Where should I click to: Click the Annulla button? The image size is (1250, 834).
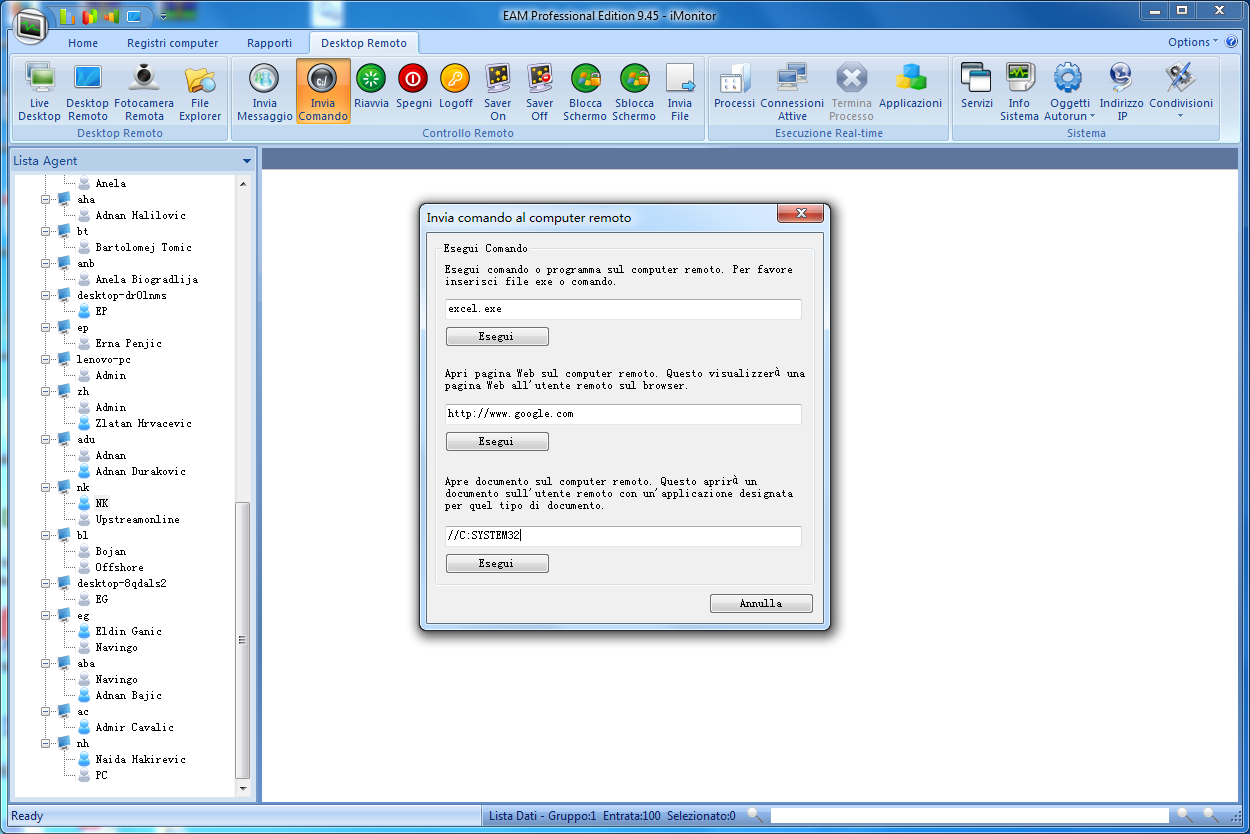(x=760, y=604)
